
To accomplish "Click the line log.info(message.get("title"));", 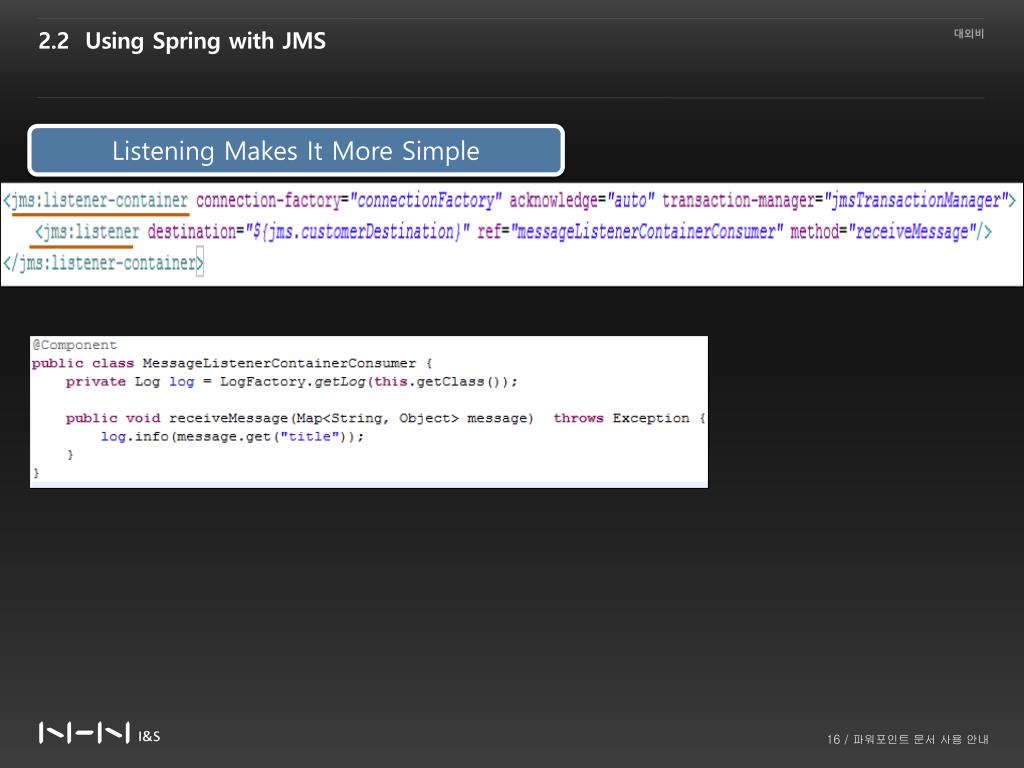I will click(x=232, y=436).
